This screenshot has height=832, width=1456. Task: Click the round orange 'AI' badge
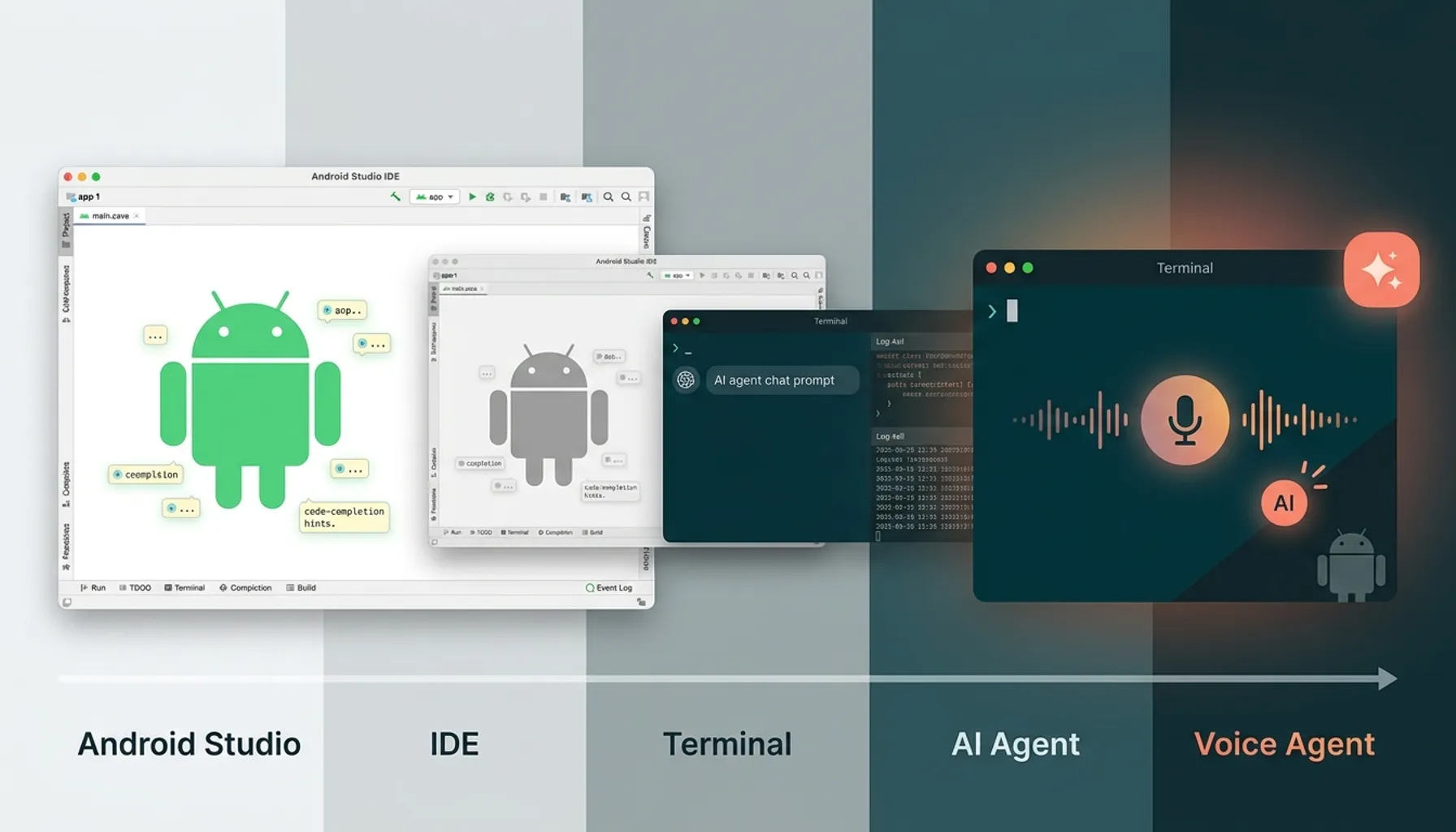click(x=1284, y=503)
